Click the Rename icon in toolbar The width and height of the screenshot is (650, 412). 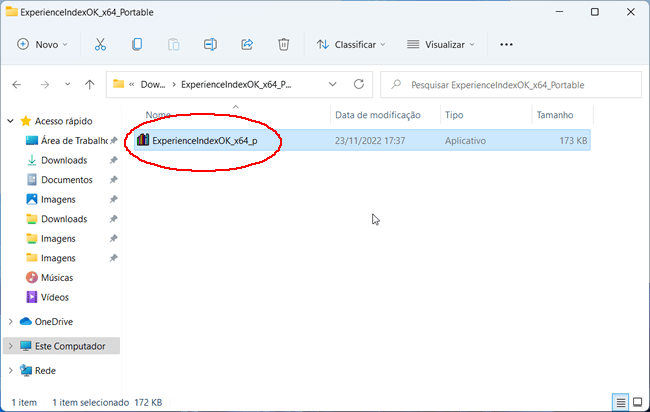210,45
